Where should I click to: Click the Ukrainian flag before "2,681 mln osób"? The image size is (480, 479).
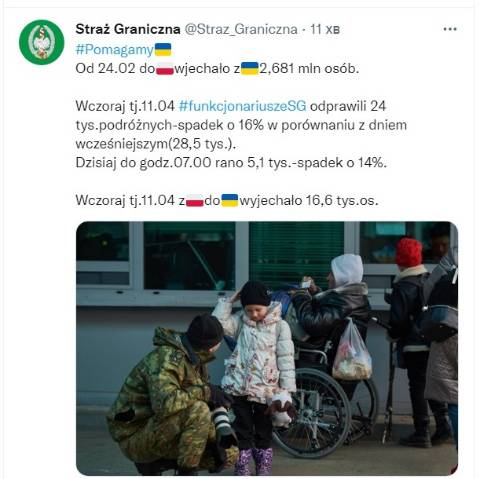tap(250, 68)
